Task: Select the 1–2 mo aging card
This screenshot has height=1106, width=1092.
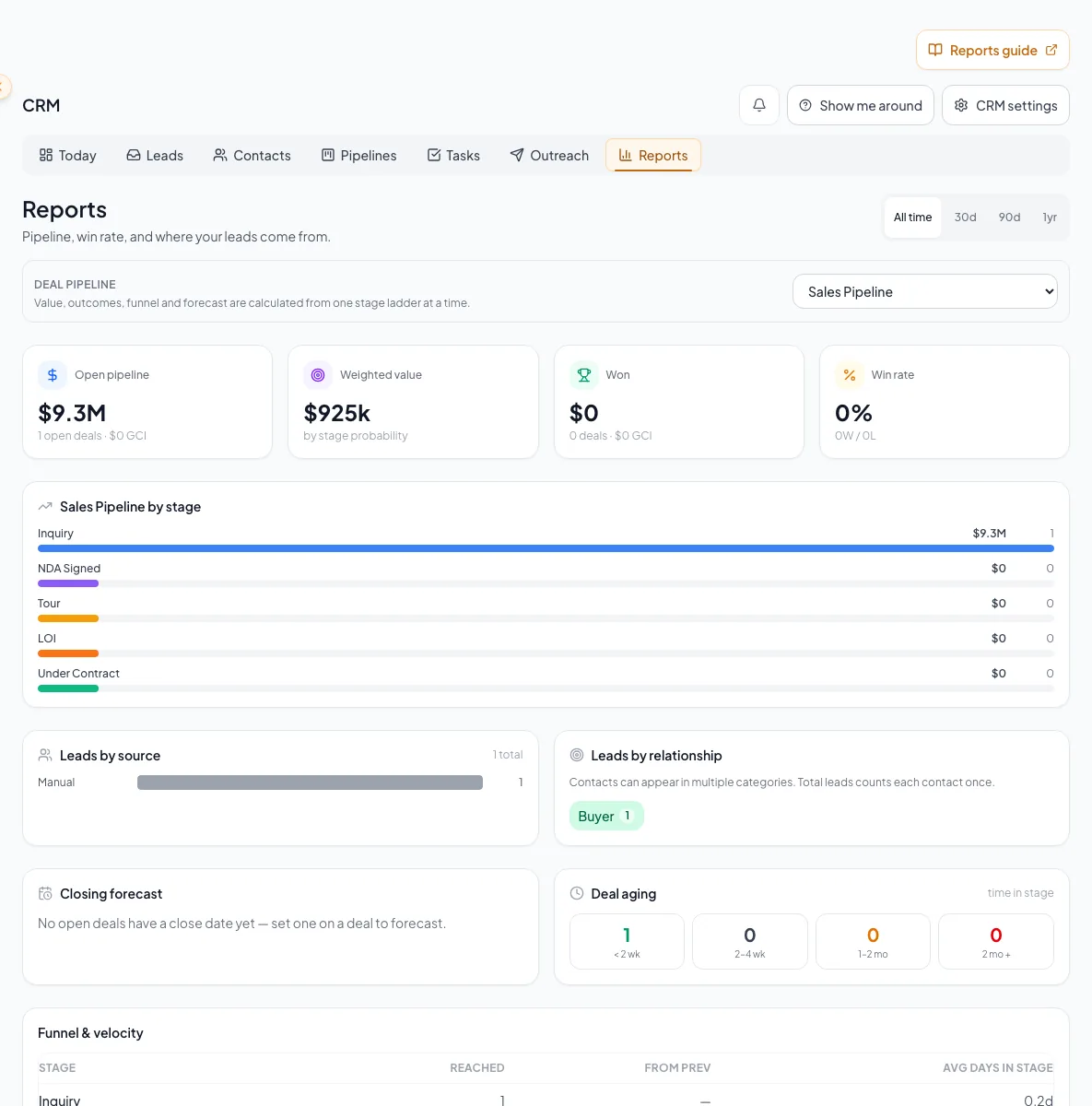Action: pos(873,941)
